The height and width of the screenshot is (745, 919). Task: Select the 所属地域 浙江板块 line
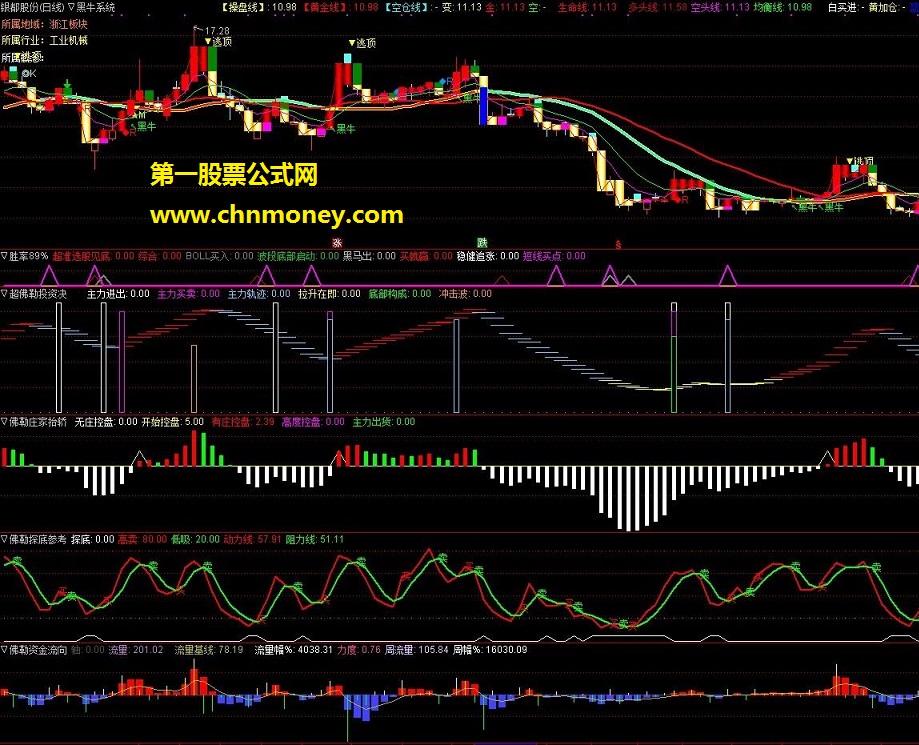click(x=45, y=25)
